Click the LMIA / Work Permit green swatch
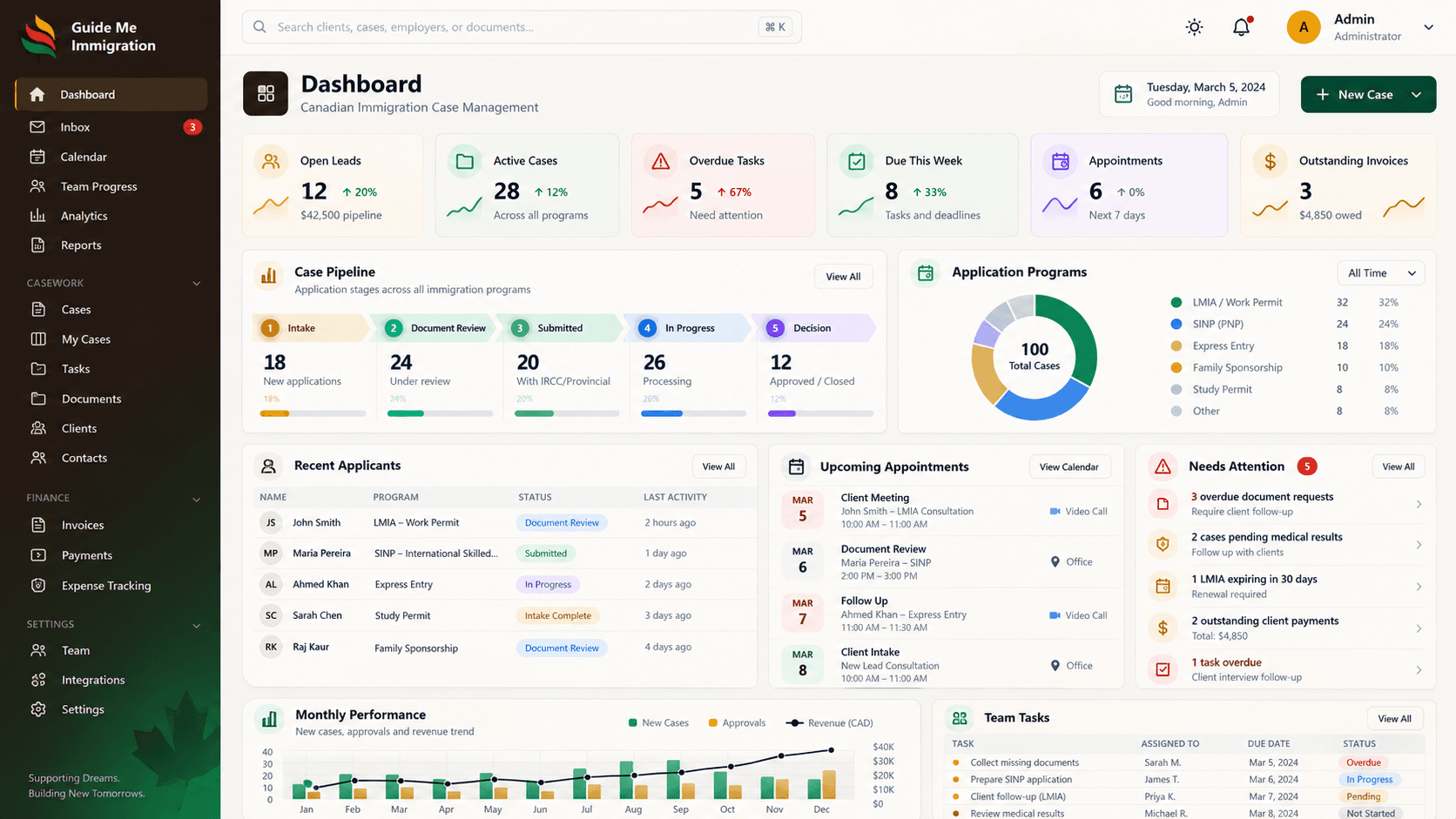 [1176, 303]
